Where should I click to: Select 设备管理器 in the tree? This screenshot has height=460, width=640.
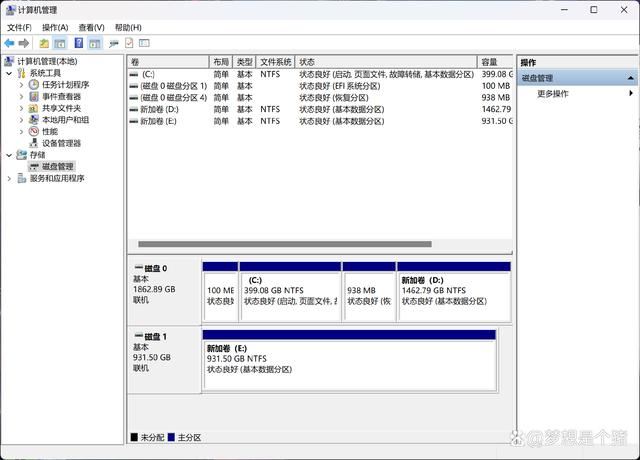tap(61, 143)
